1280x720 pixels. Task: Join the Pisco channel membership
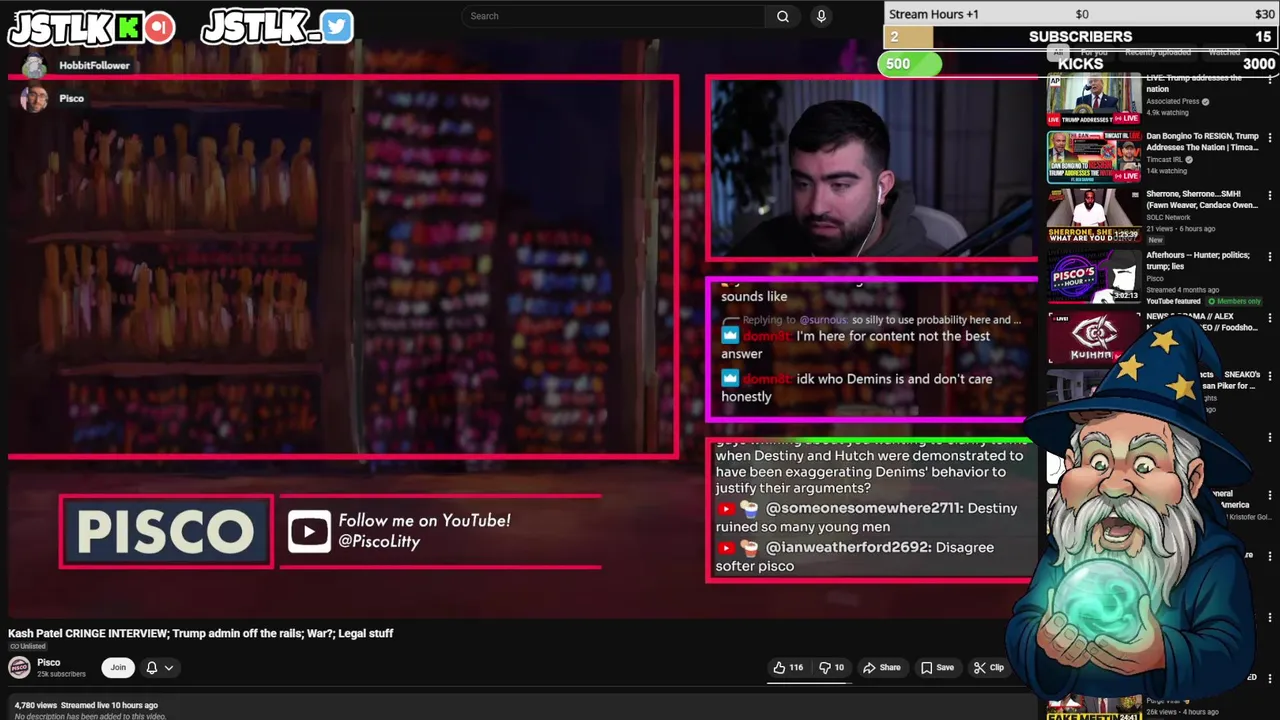(x=118, y=668)
